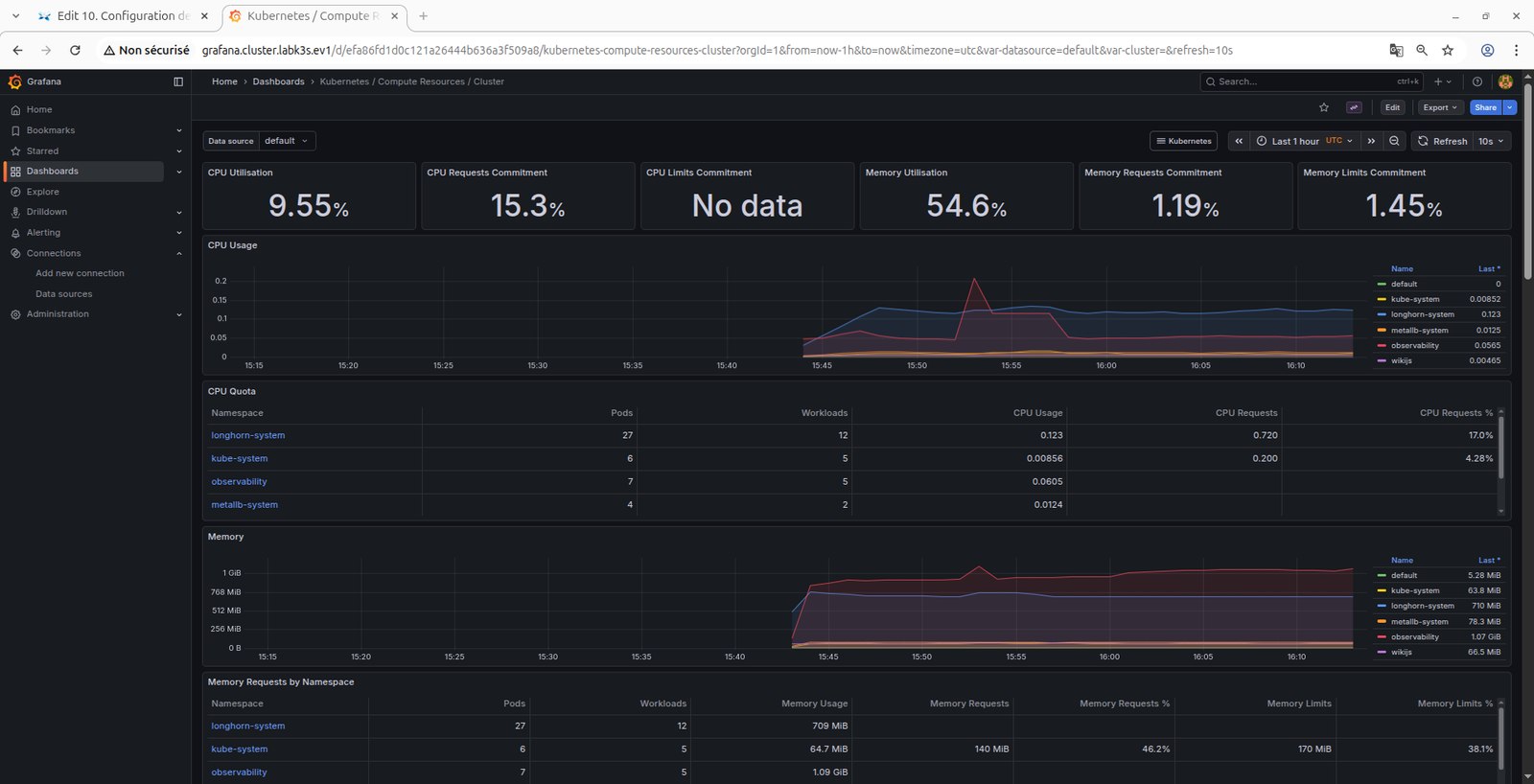Click Home breadcrumb link
Image resolution: width=1534 pixels, height=784 pixels.
click(224, 81)
